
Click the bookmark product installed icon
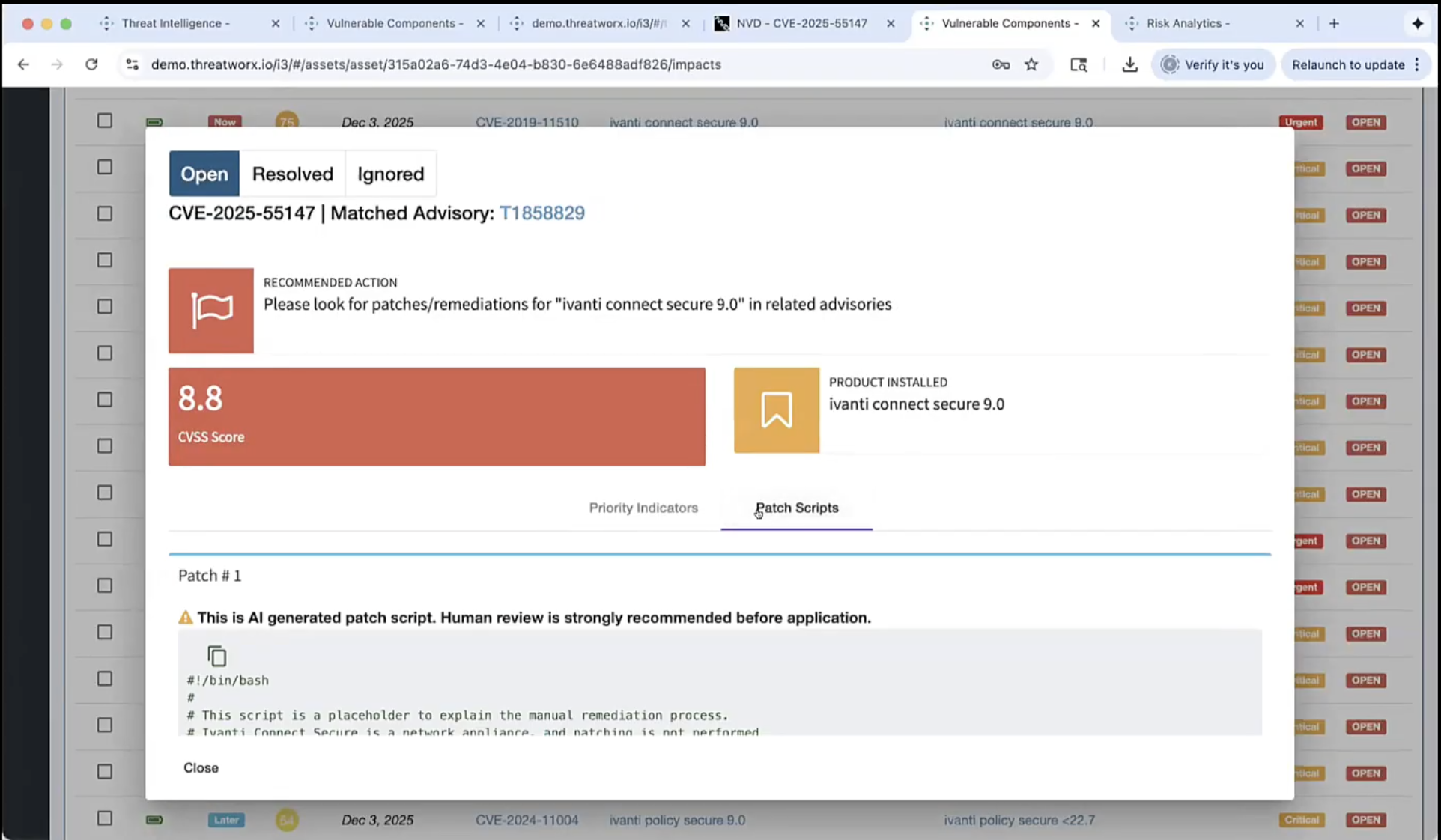(x=776, y=410)
